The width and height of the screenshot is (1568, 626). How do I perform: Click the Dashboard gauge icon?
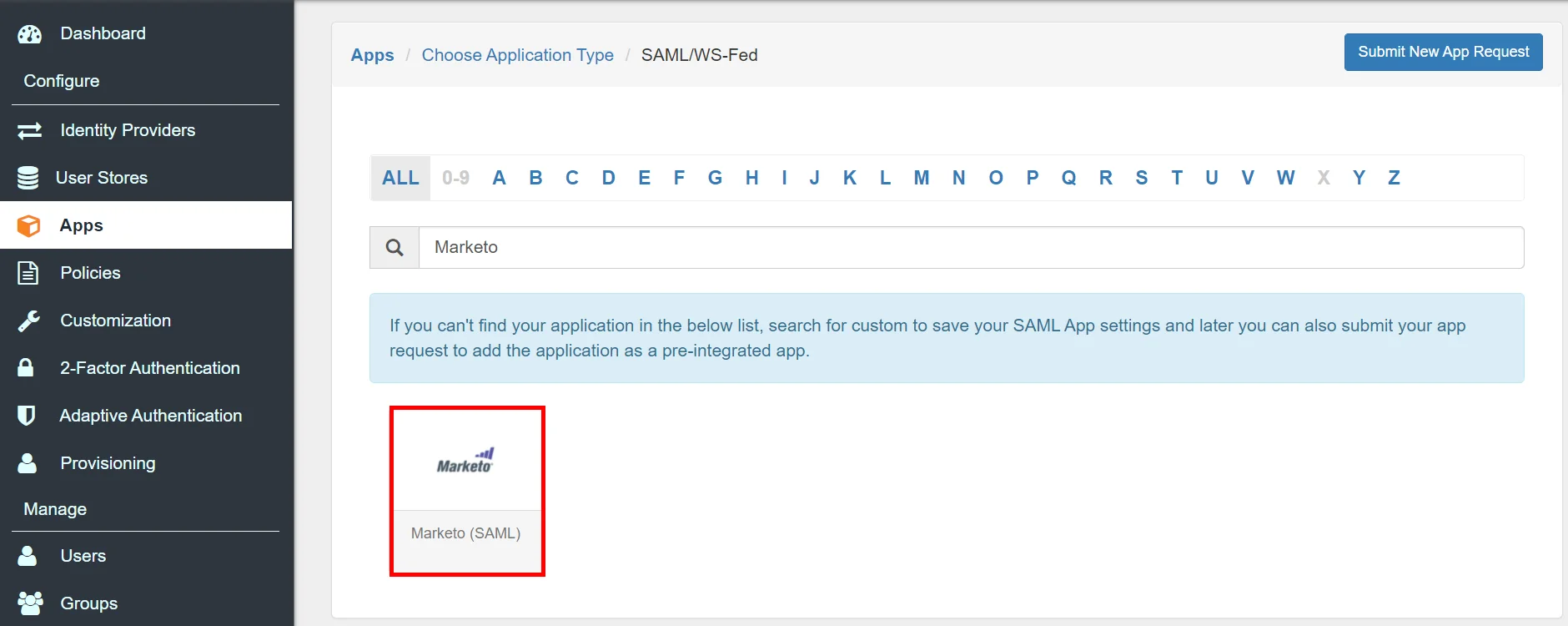click(x=29, y=34)
